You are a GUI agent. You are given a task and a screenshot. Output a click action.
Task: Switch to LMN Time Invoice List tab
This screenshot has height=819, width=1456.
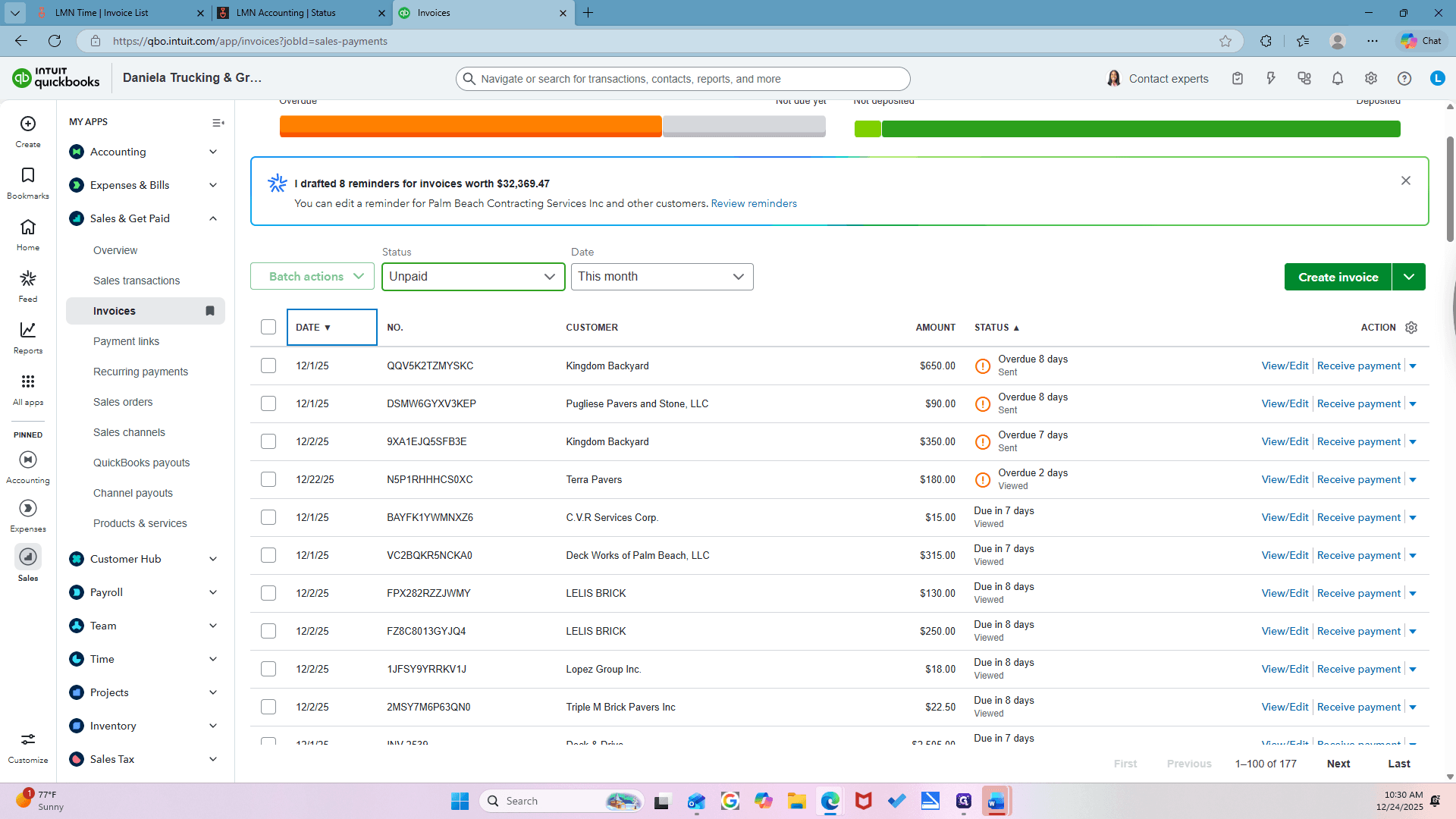pos(120,13)
